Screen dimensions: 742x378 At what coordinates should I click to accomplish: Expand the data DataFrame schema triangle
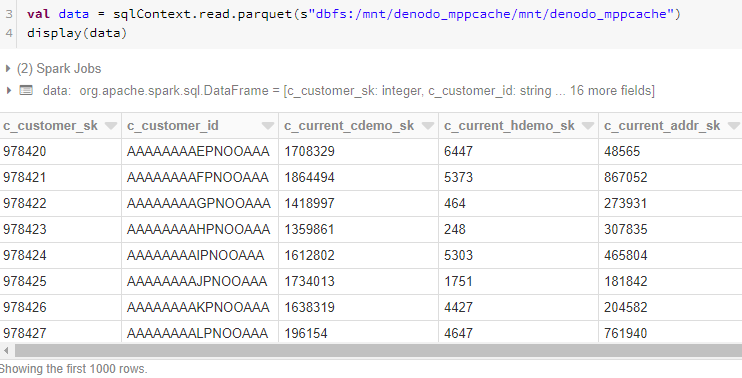(8, 90)
